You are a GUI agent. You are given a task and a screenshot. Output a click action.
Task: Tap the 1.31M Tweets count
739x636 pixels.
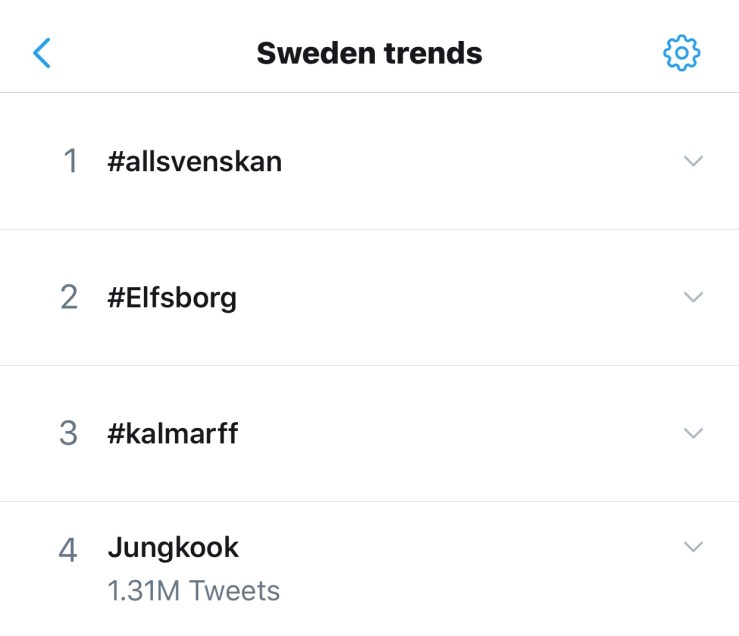click(x=194, y=591)
